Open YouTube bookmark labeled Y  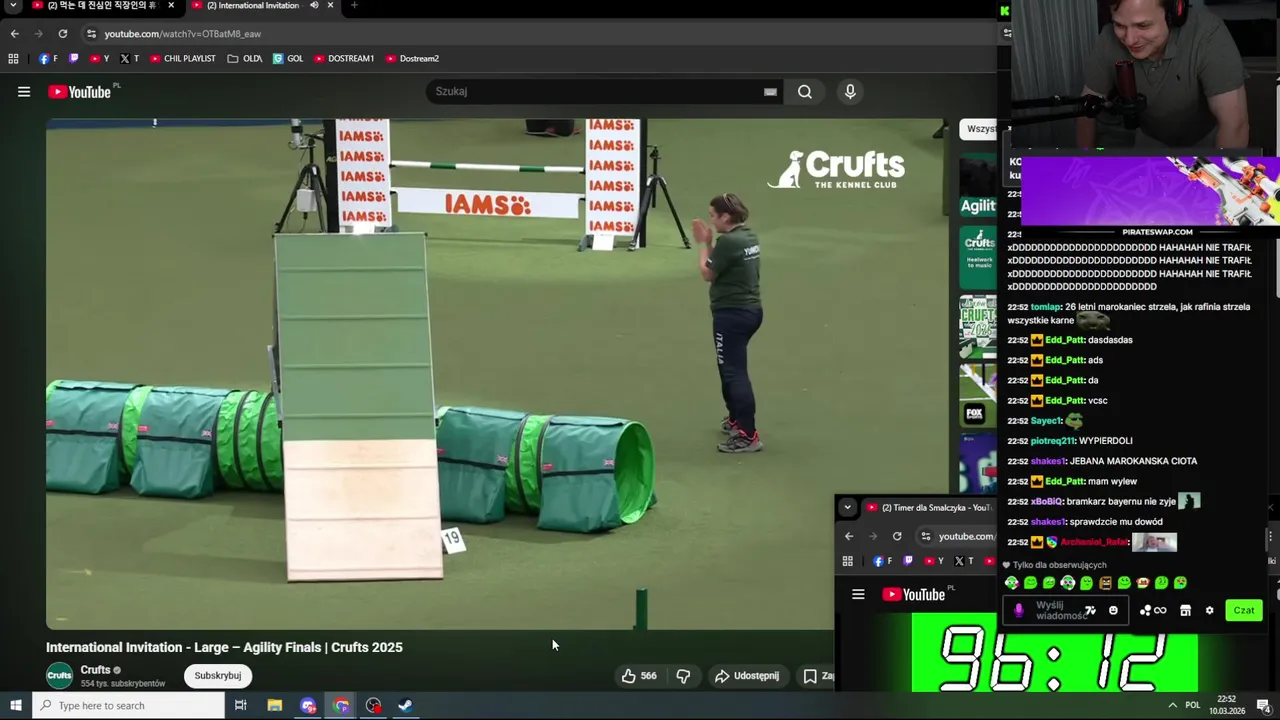pos(99,59)
